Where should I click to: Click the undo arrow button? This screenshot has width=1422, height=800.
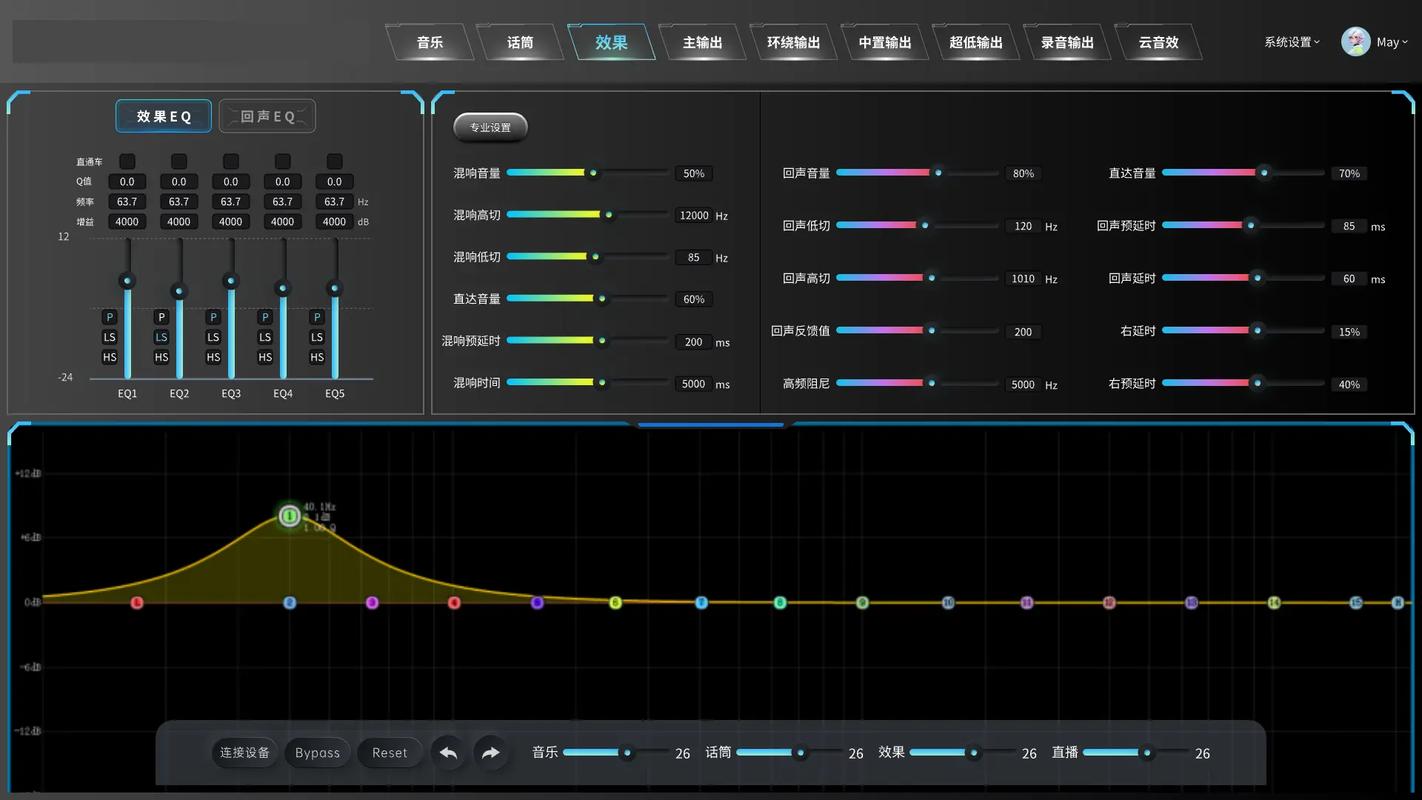click(448, 753)
